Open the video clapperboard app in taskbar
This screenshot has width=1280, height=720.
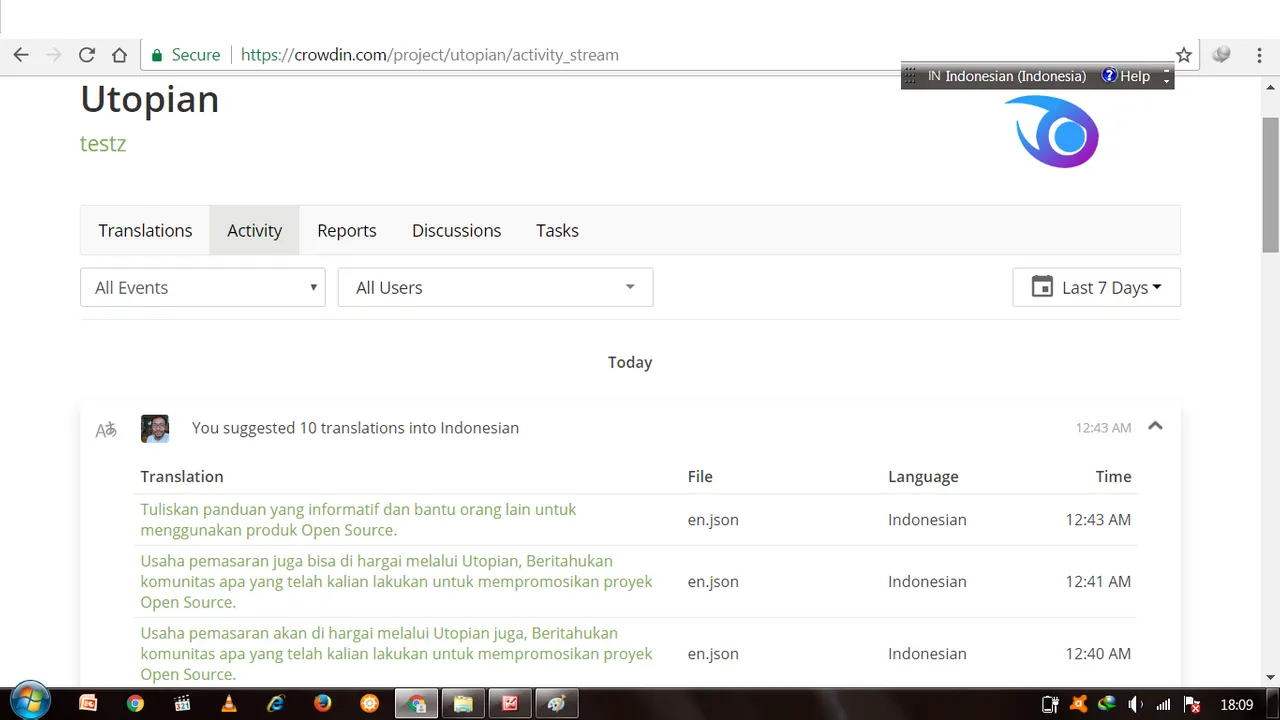pos(182,704)
